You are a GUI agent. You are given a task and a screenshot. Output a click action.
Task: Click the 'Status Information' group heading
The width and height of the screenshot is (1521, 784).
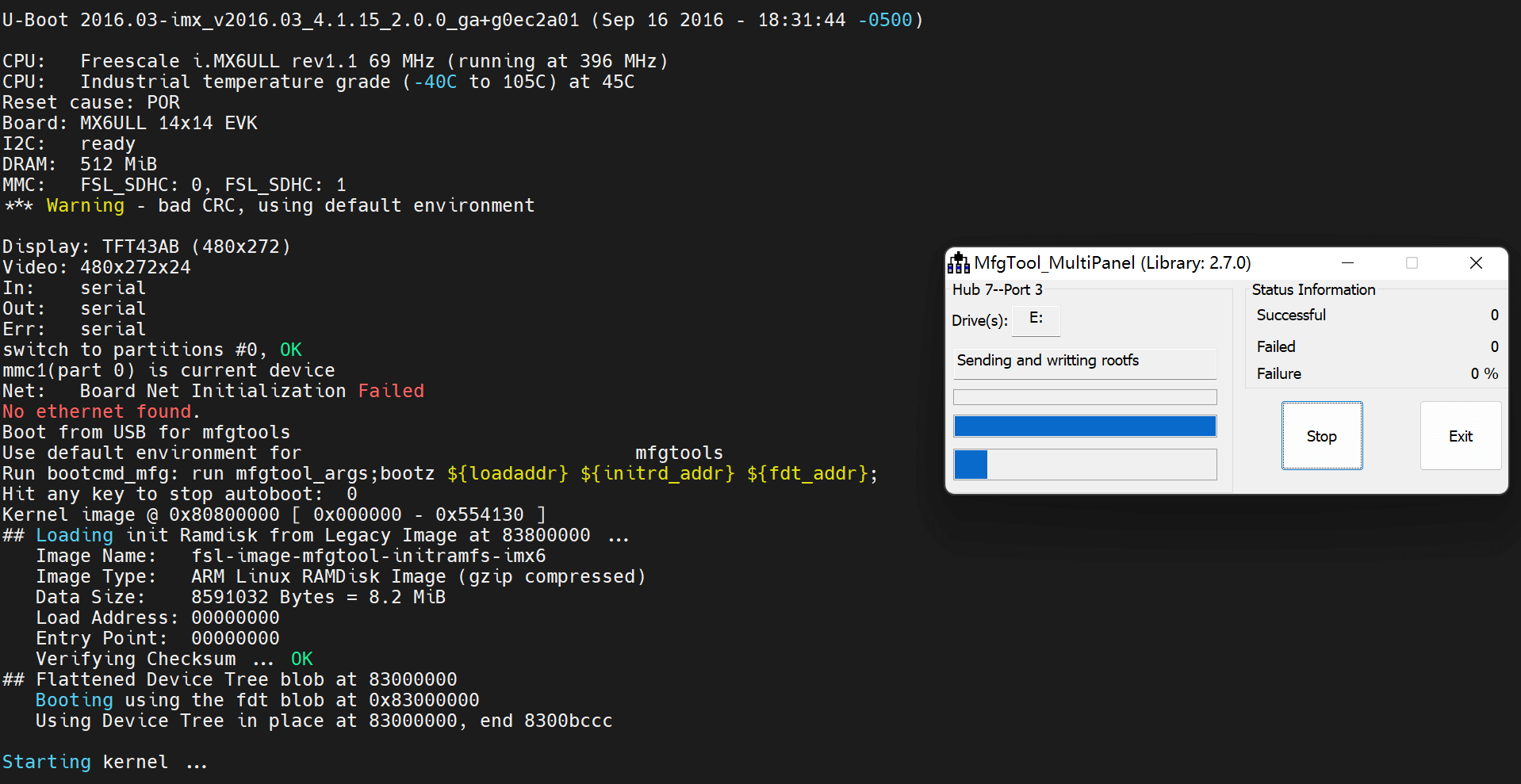click(x=1313, y=290)
